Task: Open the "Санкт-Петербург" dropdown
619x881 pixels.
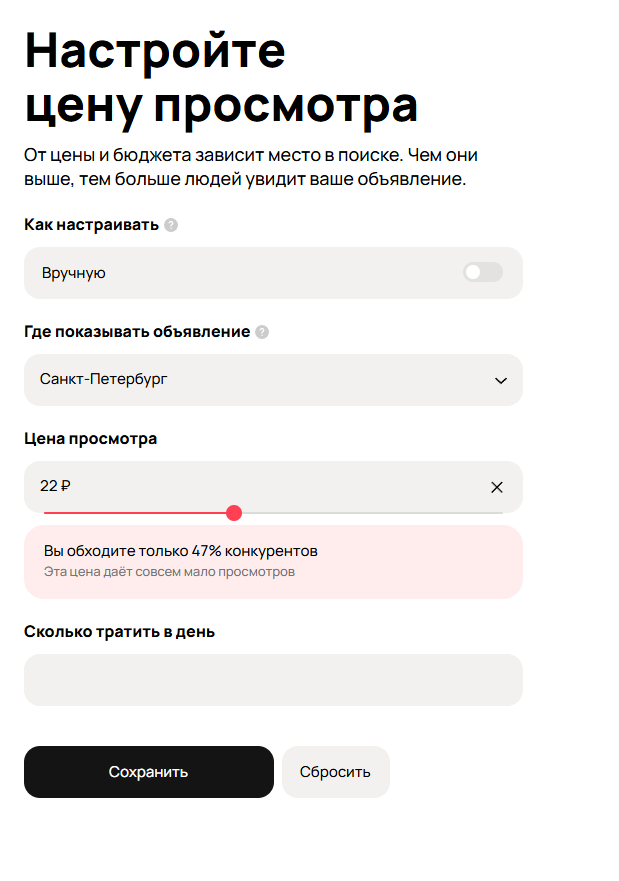Action: click(260, 380)
